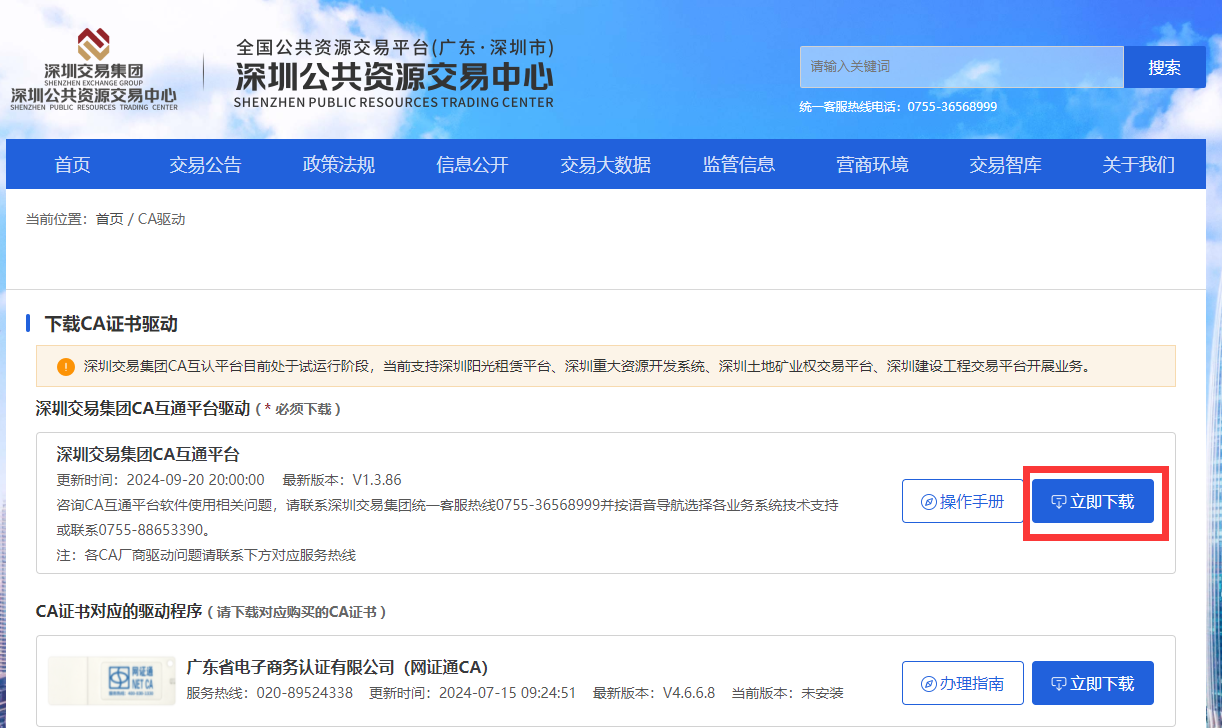Click the search keyword input field

click(x=962, y=67)
